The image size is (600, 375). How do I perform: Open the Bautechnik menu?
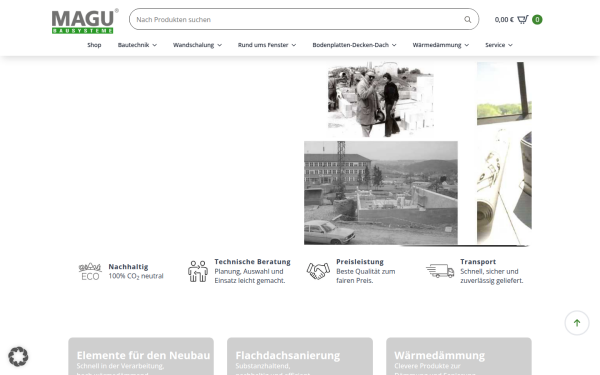click(x=133, y=45)
